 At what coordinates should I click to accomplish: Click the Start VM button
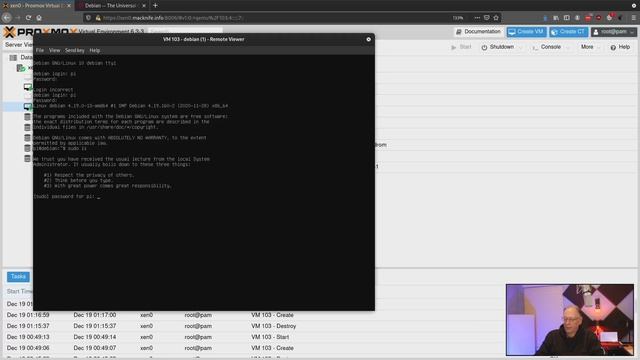[461, 47]
